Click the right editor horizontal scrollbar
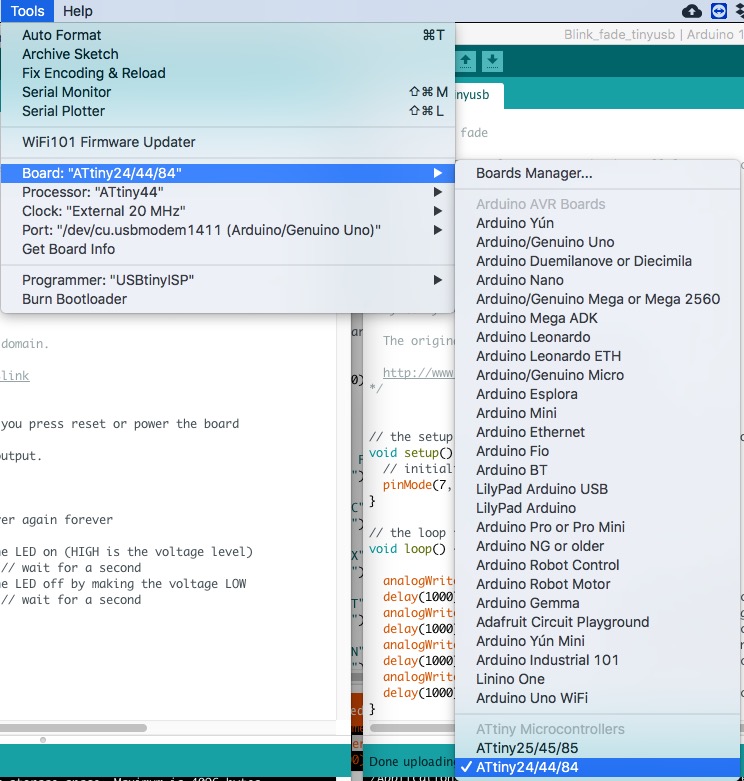This screenshot has width=744, height=781. click(412, 728)
